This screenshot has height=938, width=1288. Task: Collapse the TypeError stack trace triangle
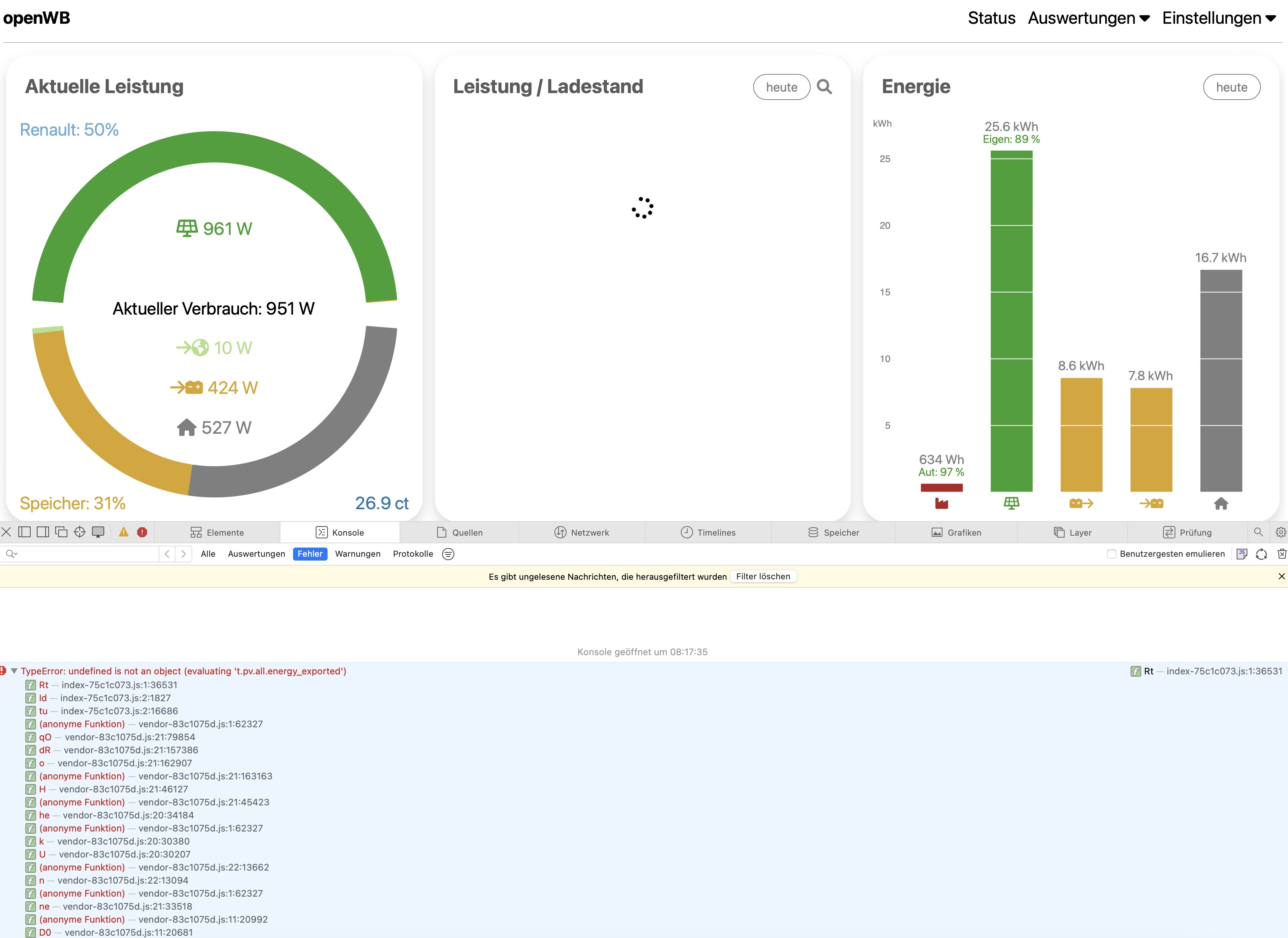point(14,671)
